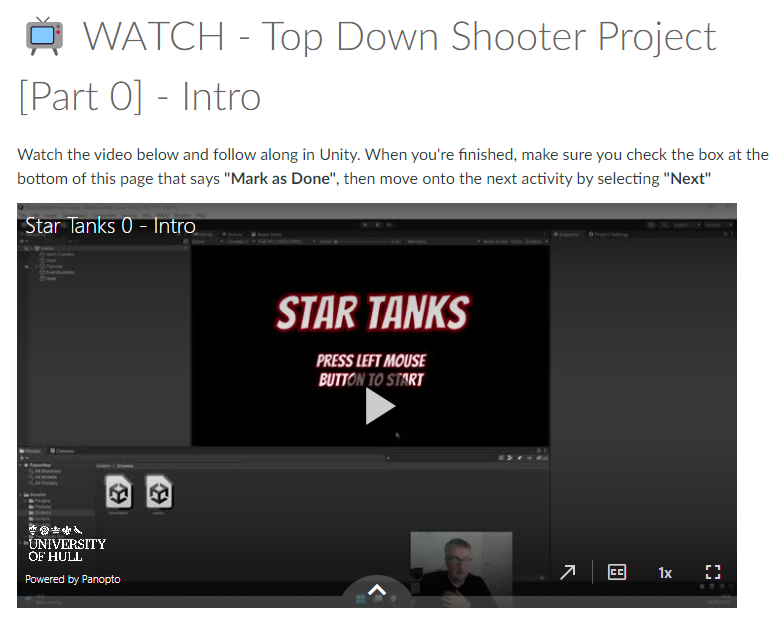784x622 pixels.
Task: Expand the video controls chevron
Action: pos(377,591)
